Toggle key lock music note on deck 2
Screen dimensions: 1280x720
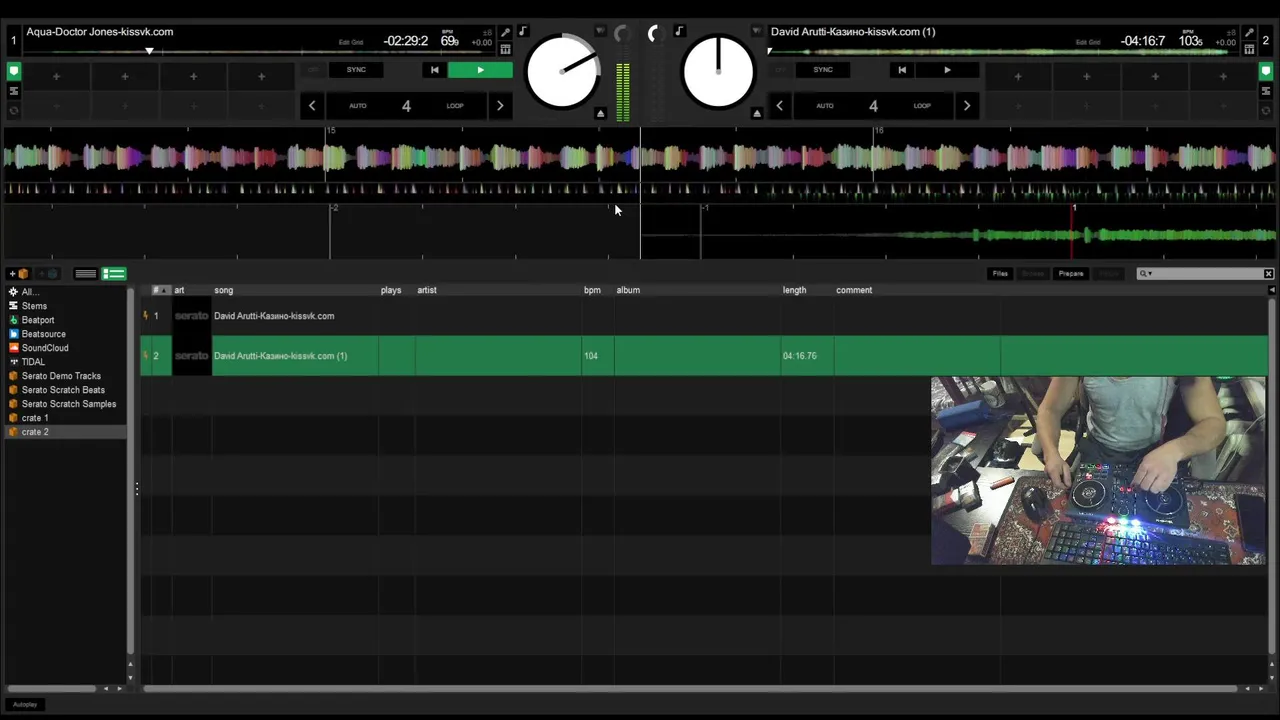tap(679, 32)
